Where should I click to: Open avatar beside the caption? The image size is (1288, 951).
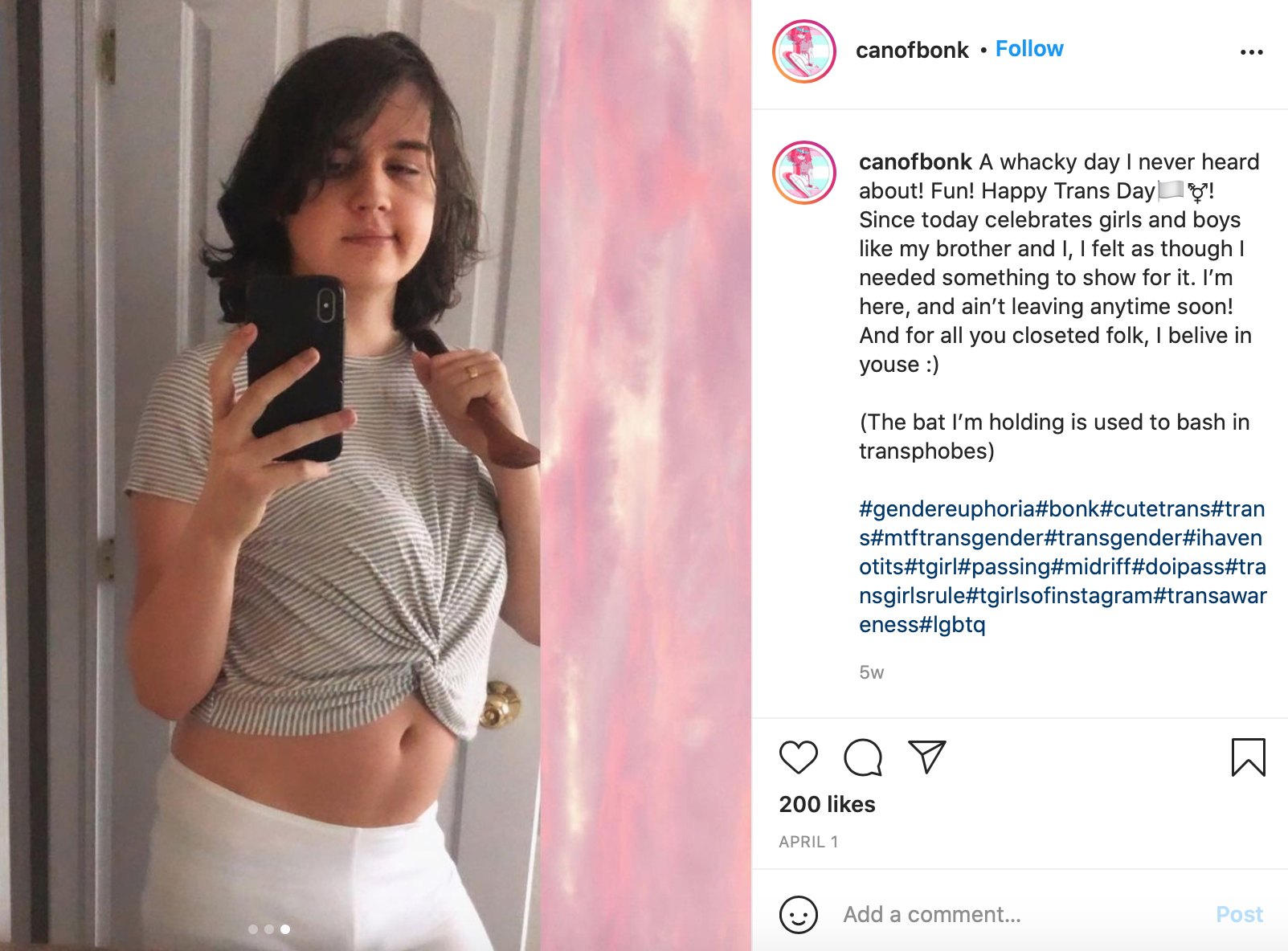(804, 173)
